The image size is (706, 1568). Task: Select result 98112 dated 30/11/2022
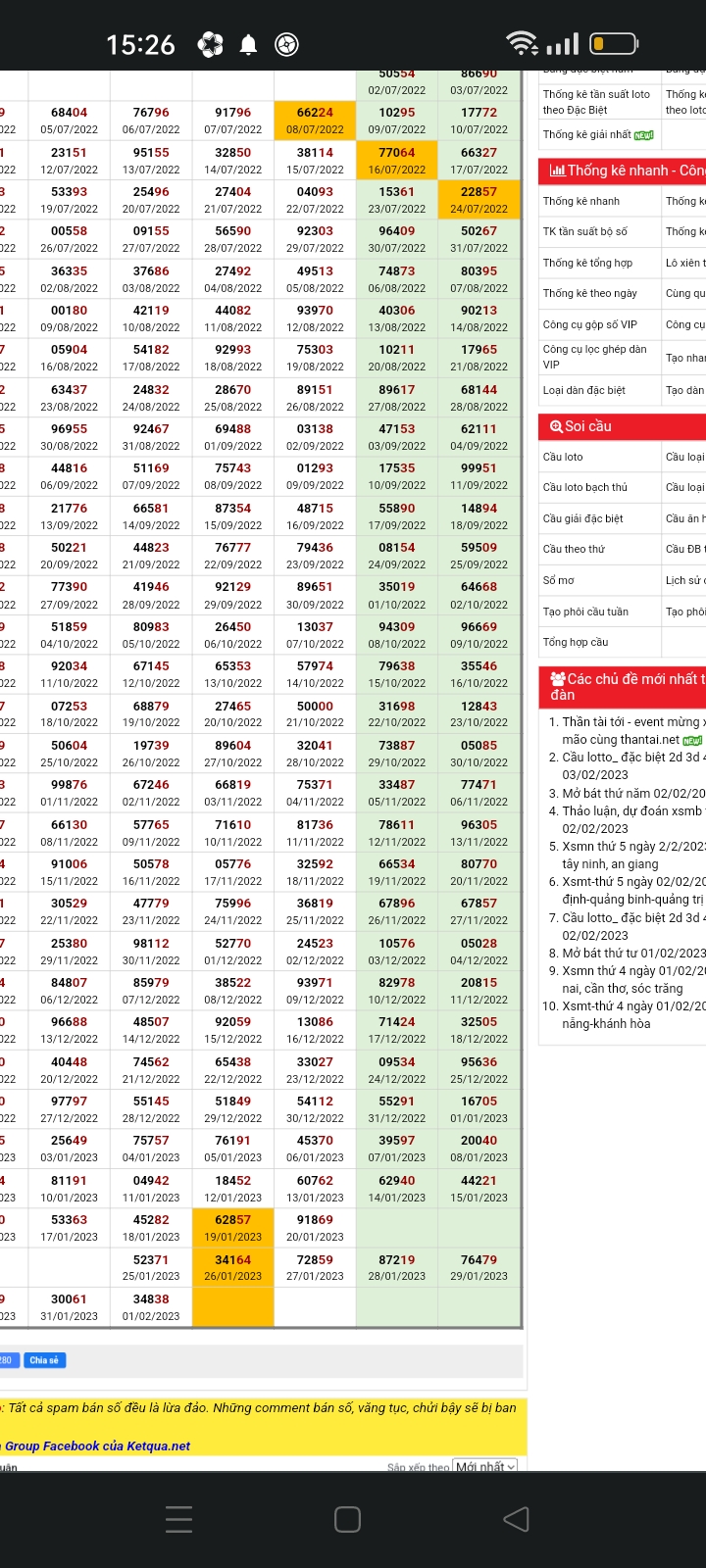(151, 952)
